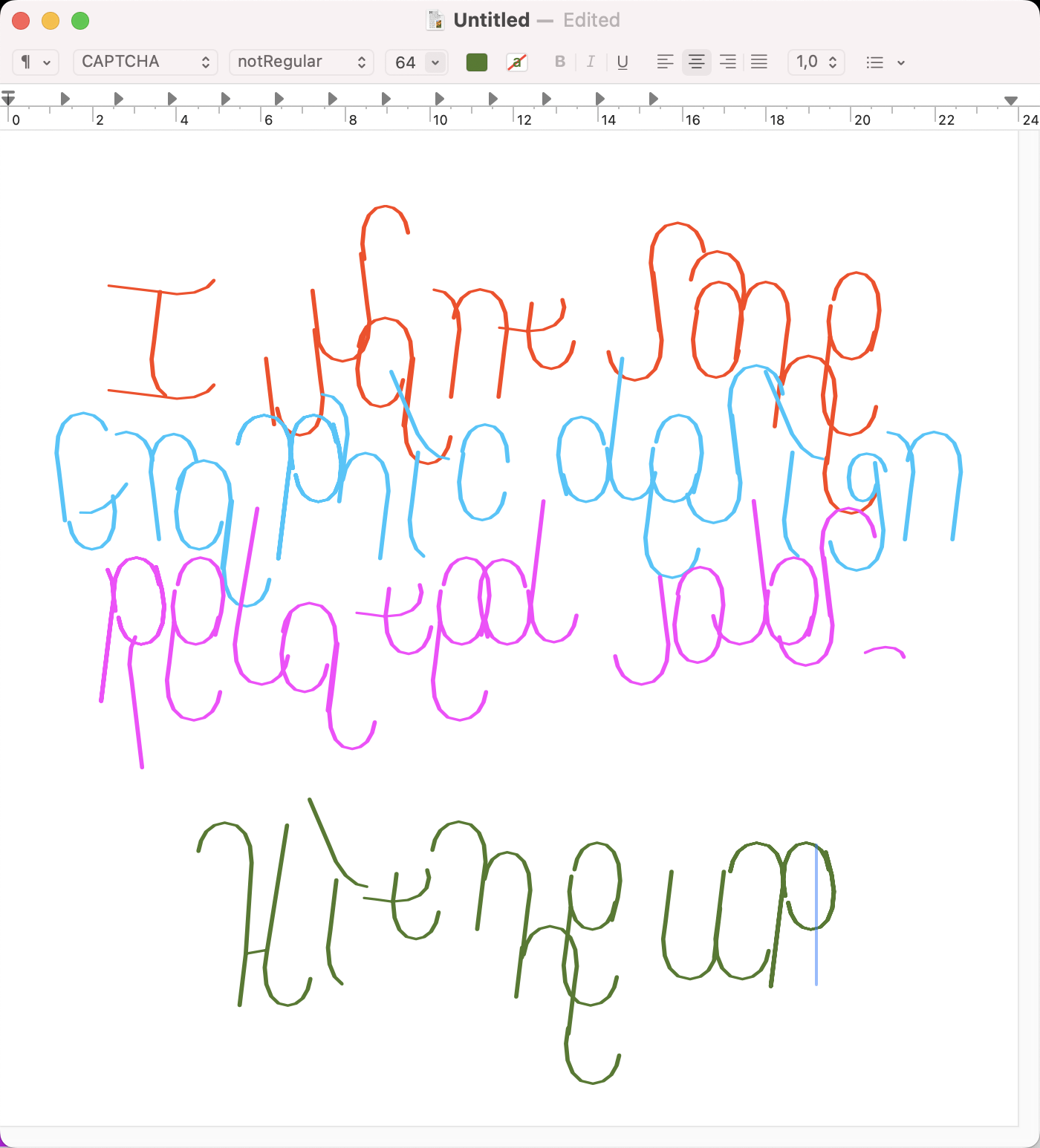Toggle italic text style
This screenshot has height=1148, width=1040.
click(591, 62)
